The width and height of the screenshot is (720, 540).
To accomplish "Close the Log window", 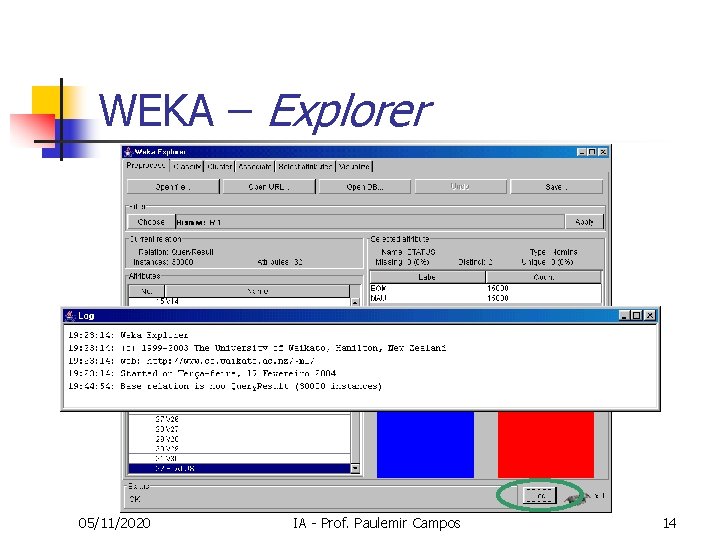I will 650,315.
